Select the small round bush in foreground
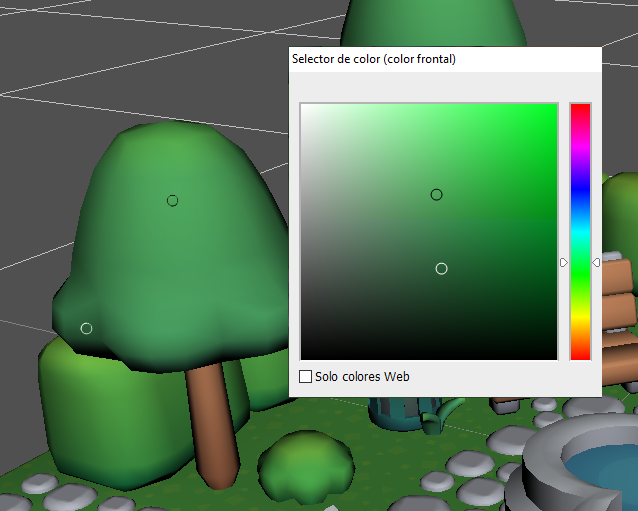 click(x=306, y=464)
